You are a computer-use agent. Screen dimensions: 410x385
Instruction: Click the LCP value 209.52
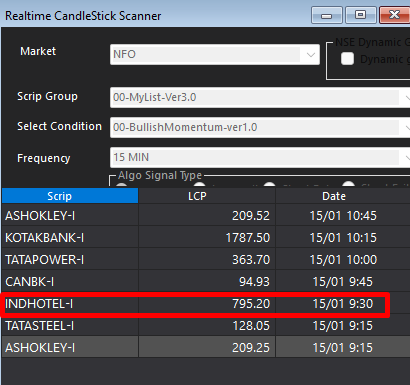click(251, 216)
